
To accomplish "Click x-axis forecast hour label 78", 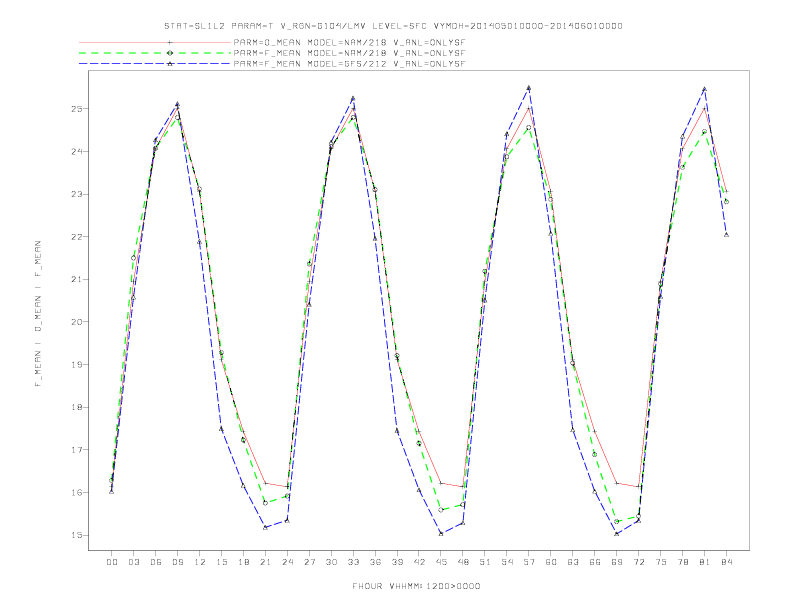I will 682,562.
